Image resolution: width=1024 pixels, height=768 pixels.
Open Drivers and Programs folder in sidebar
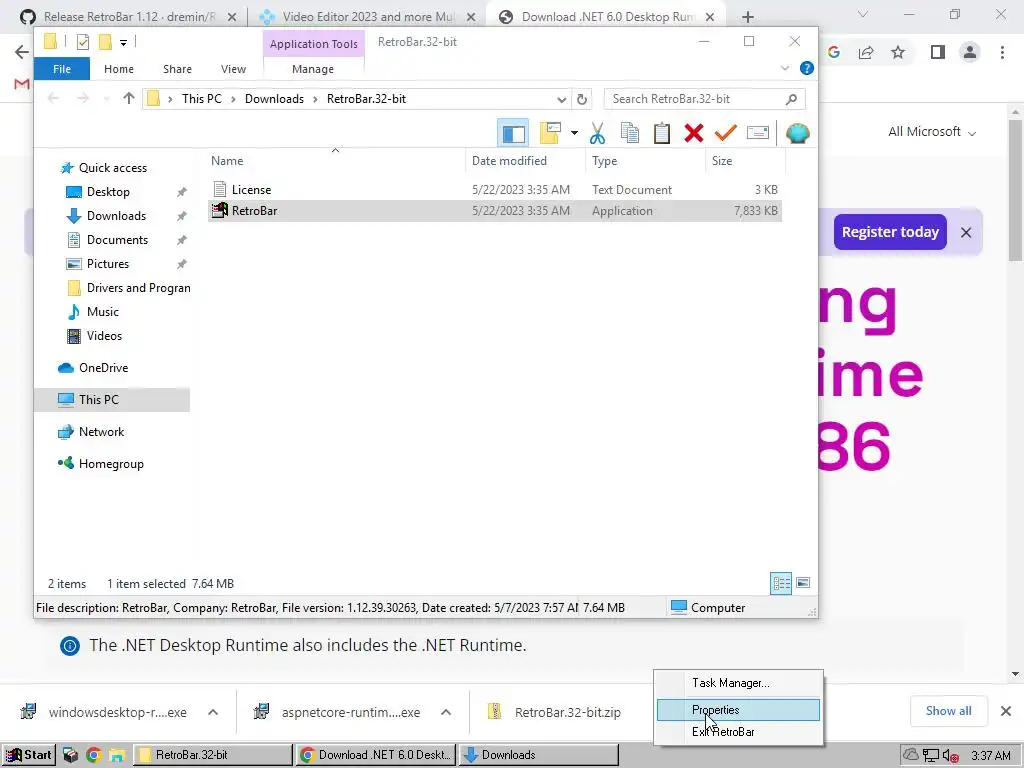tap(138, 288)
